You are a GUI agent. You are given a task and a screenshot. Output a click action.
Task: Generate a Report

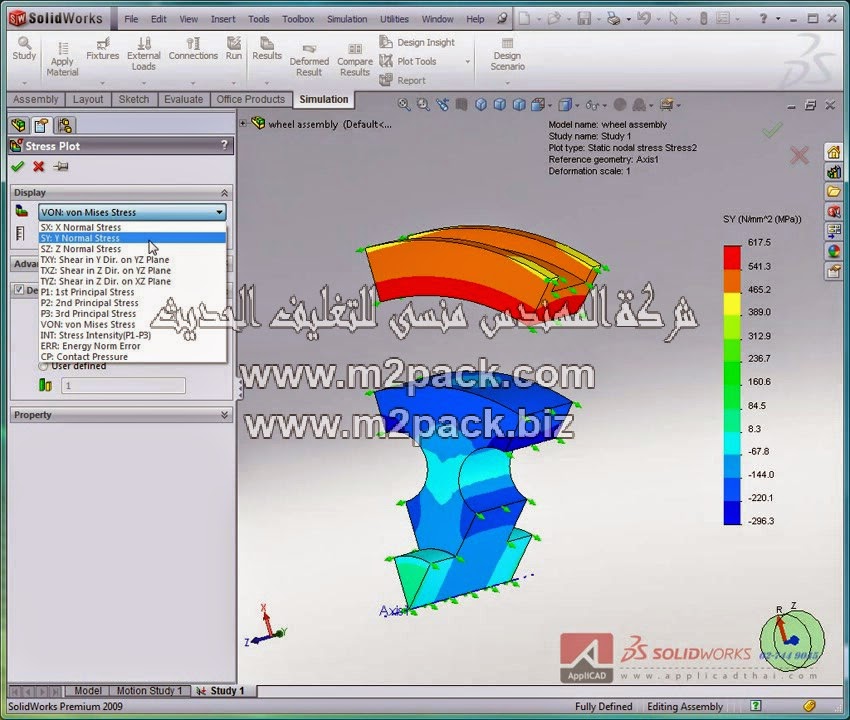click(403, 80)
